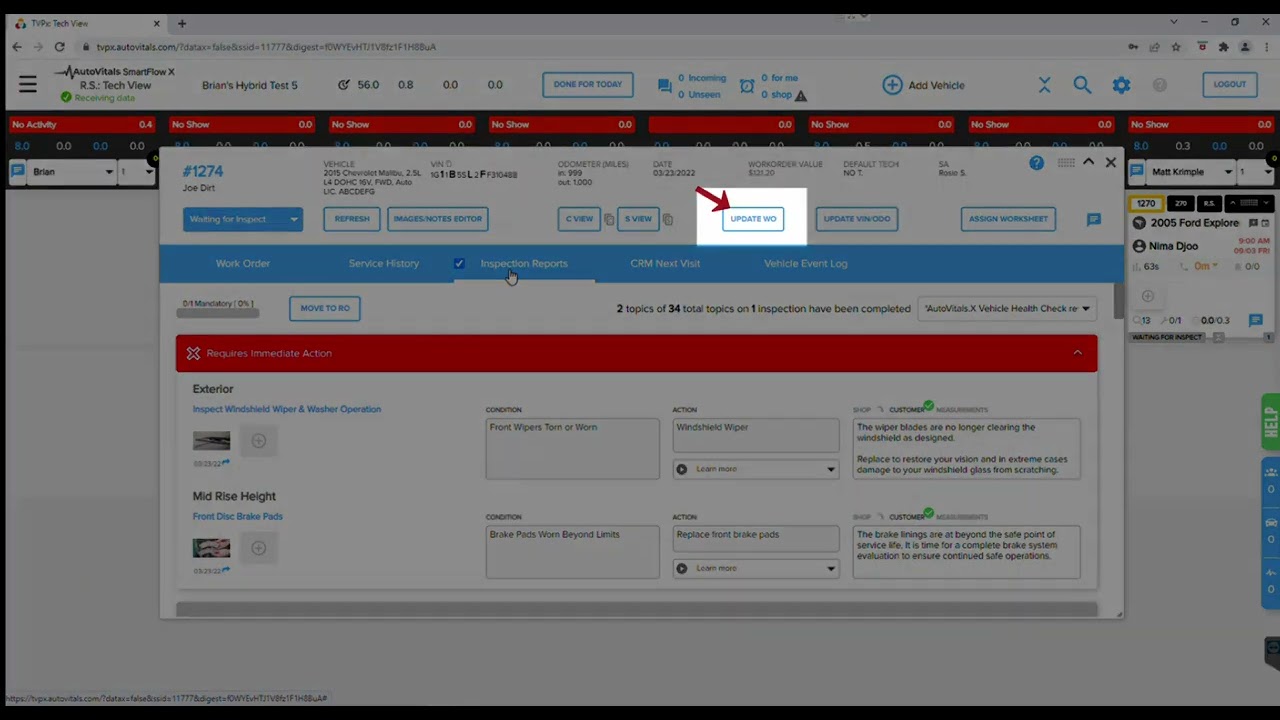Click the note flag icon on Ford Explorer tile

pos(1253,223)
